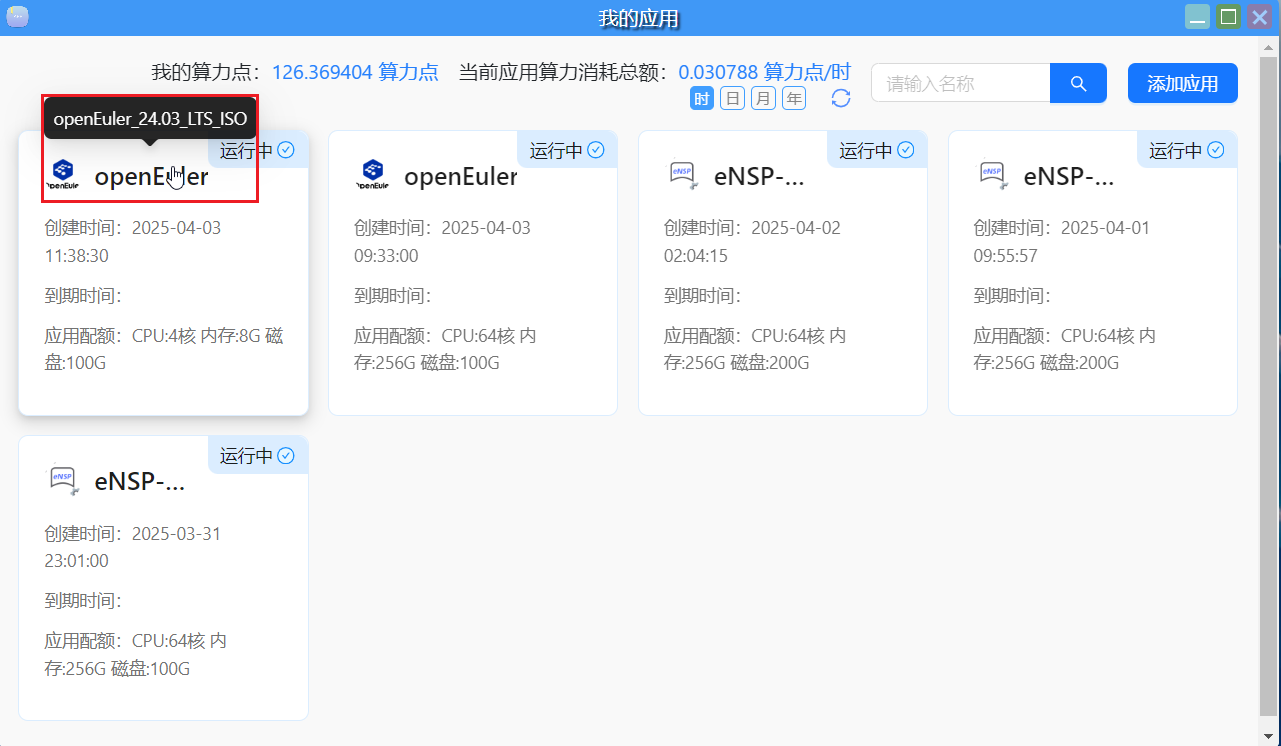The height and width of the screenshot is (746, 1281).
Task: Click config text on the 2025-03-31 eNSP card
Action: (136, 654)
